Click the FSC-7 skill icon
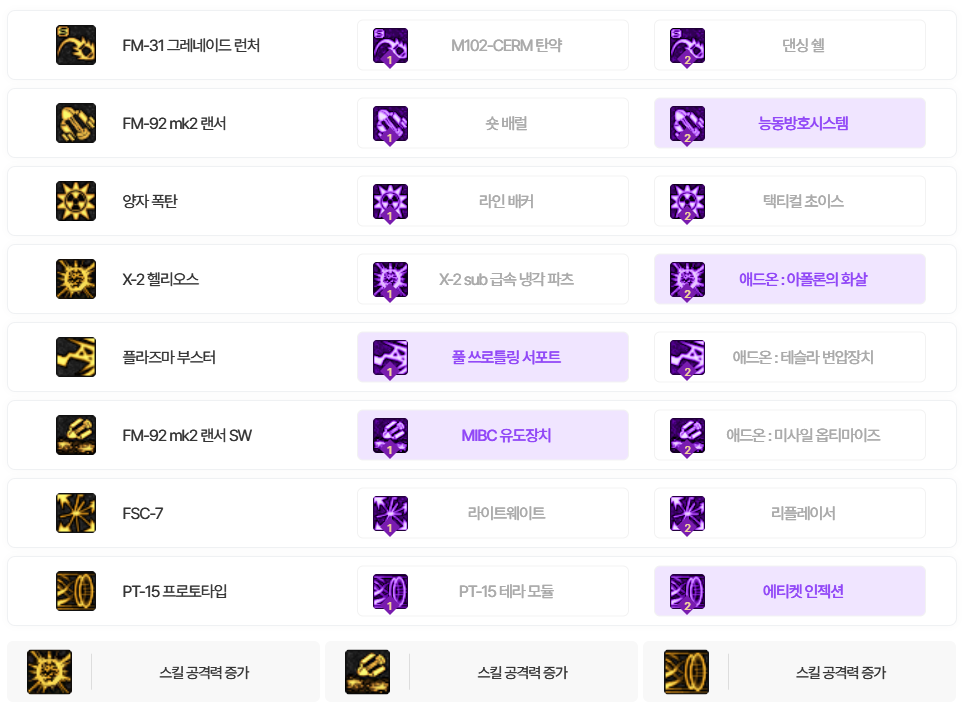 pyautogui.click(x=76, y=513)
